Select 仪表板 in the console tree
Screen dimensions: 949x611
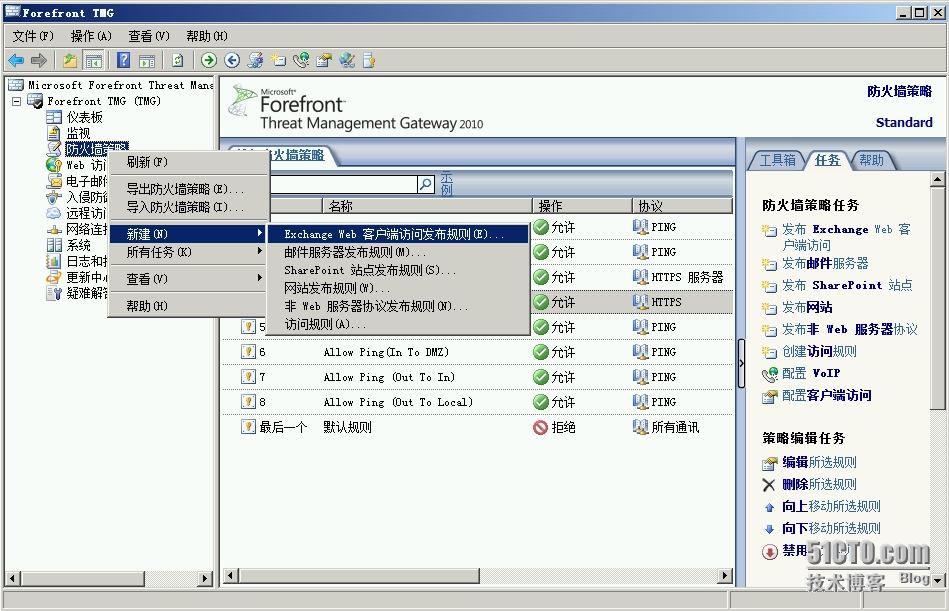coord(84,117)
